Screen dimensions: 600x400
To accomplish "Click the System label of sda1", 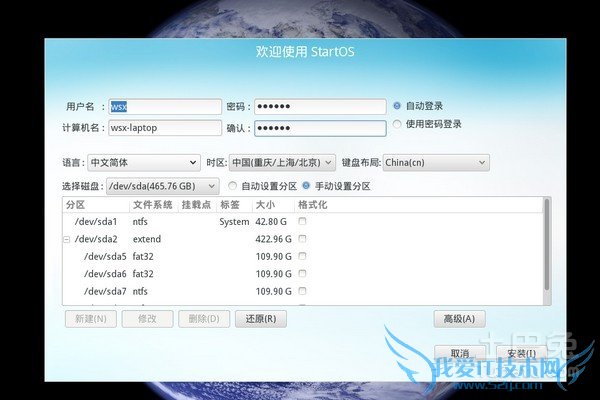I will 234,222.
